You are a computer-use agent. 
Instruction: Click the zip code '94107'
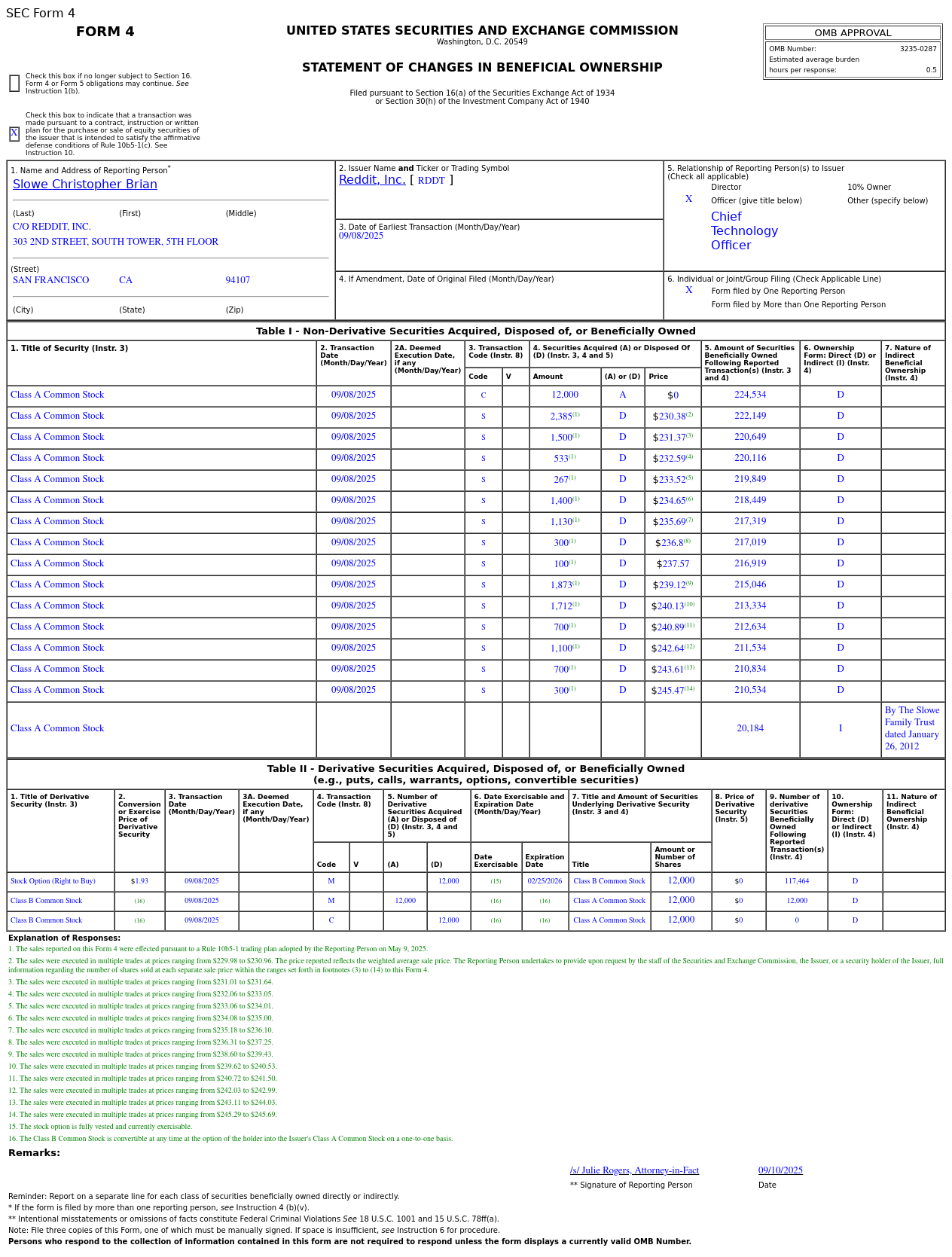(238, 280)
